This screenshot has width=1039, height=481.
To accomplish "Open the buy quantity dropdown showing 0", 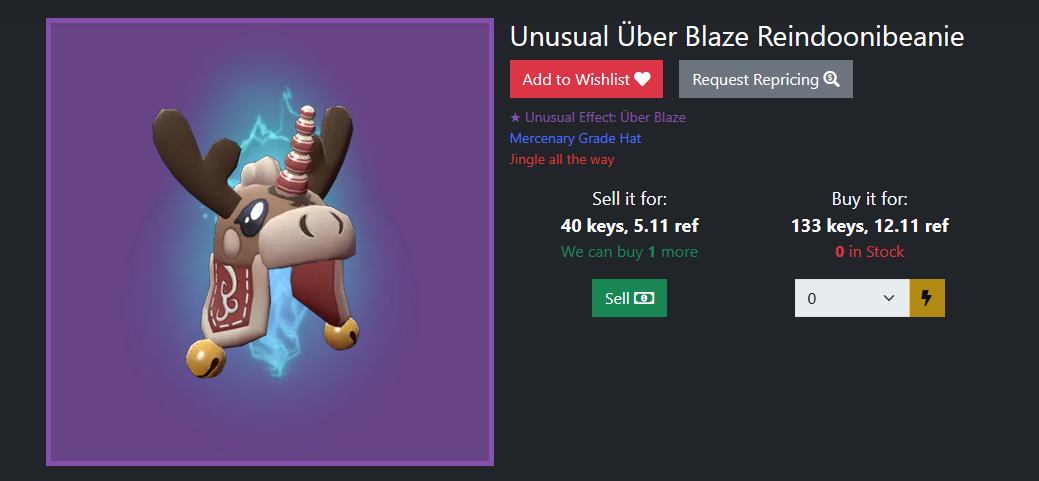I will click(852, 298).
